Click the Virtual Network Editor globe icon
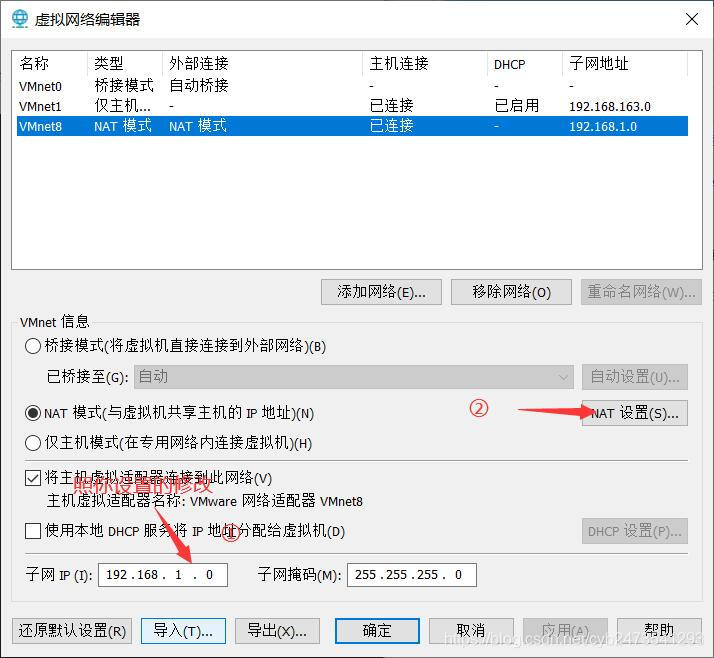The height and width of the screenshot is (658, 714). 20,19
